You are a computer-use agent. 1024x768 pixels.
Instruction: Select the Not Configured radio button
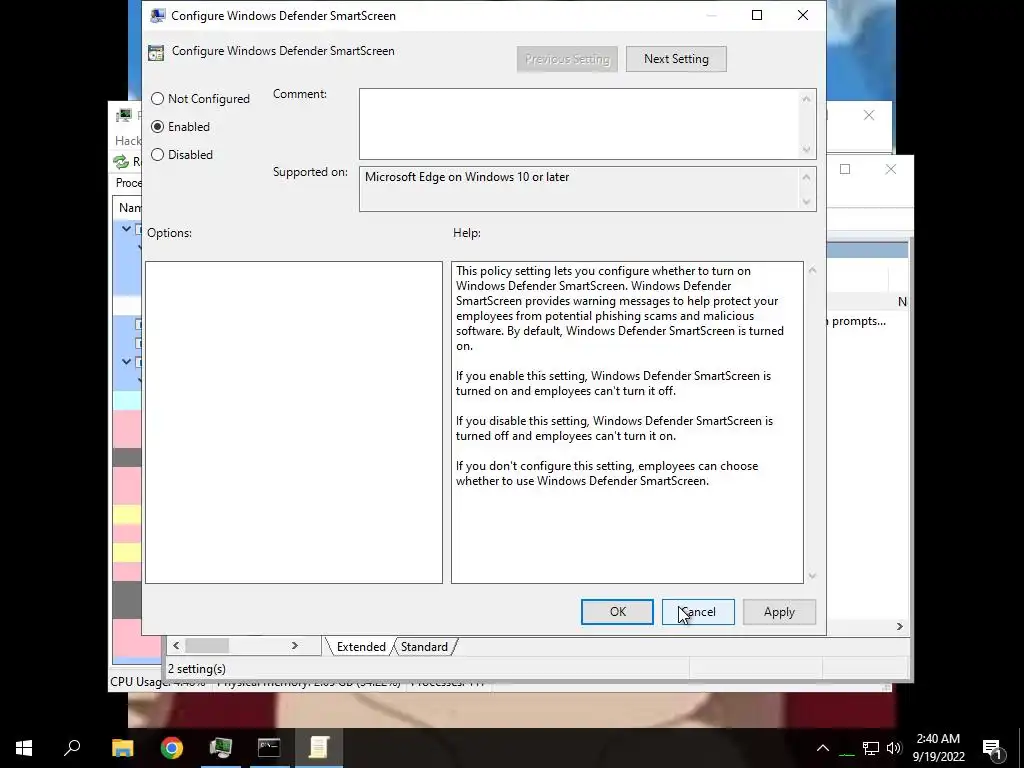pos(200,99)
